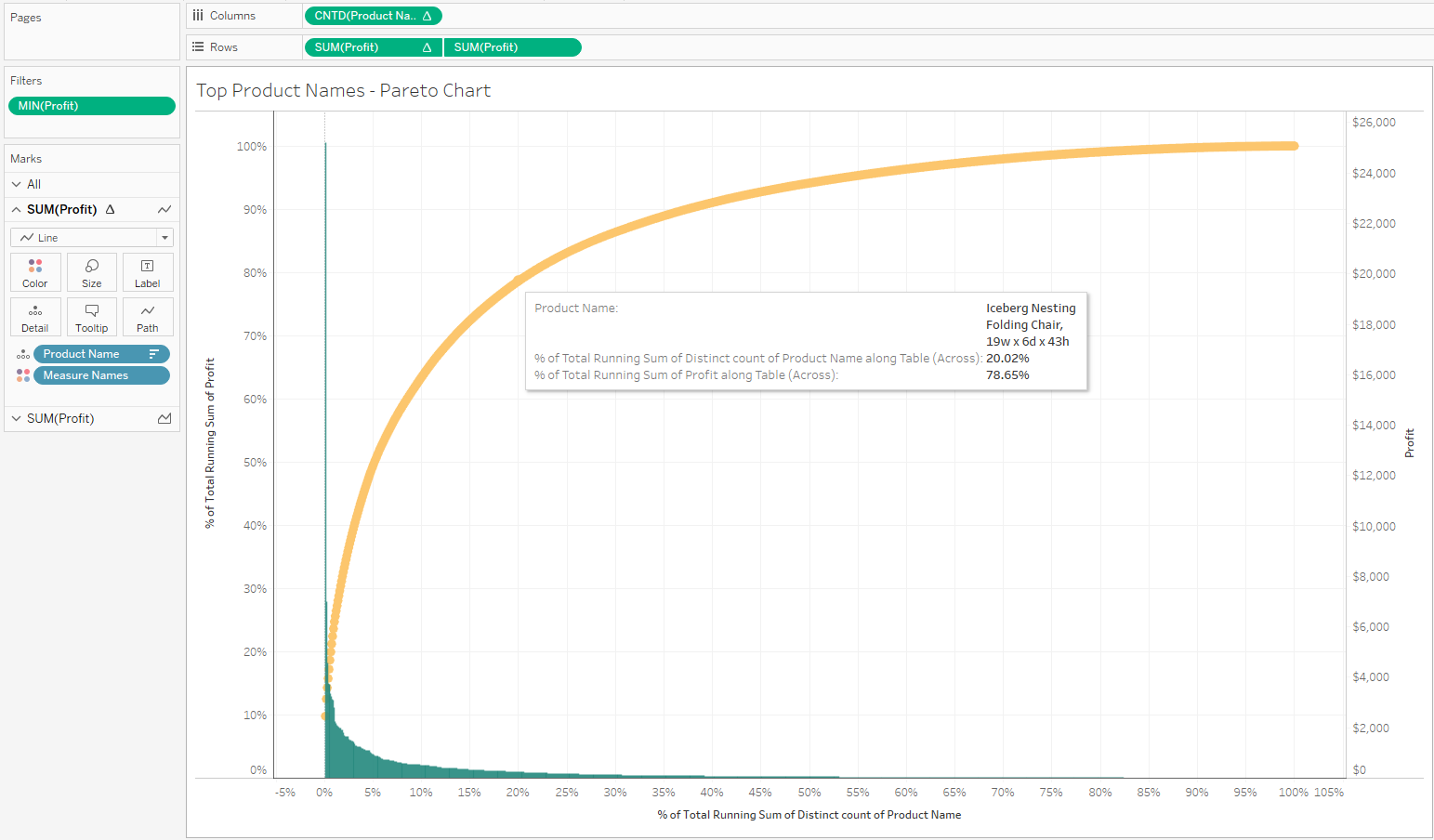Open the Size marks card
Viewport: 1434px width, 840px height.
coord(92,272)
